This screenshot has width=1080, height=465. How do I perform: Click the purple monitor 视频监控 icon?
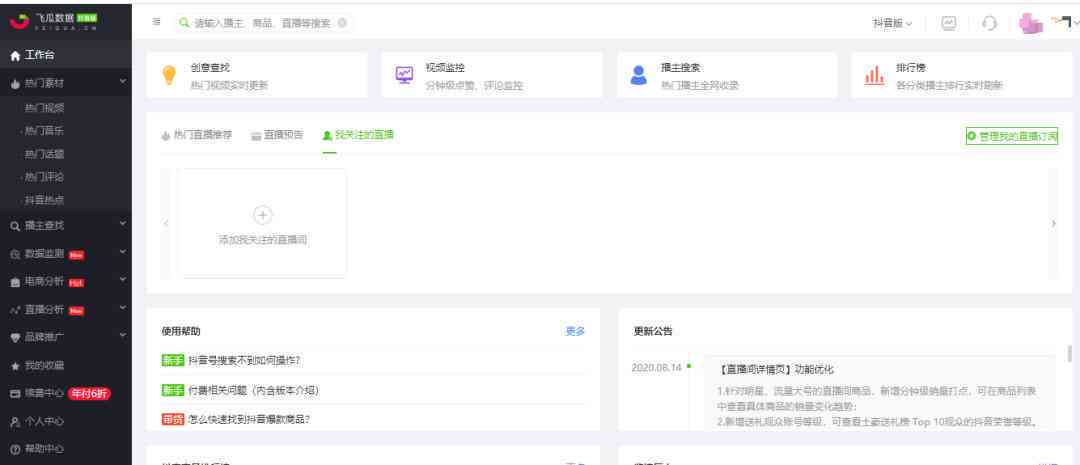tap(404, 74)
